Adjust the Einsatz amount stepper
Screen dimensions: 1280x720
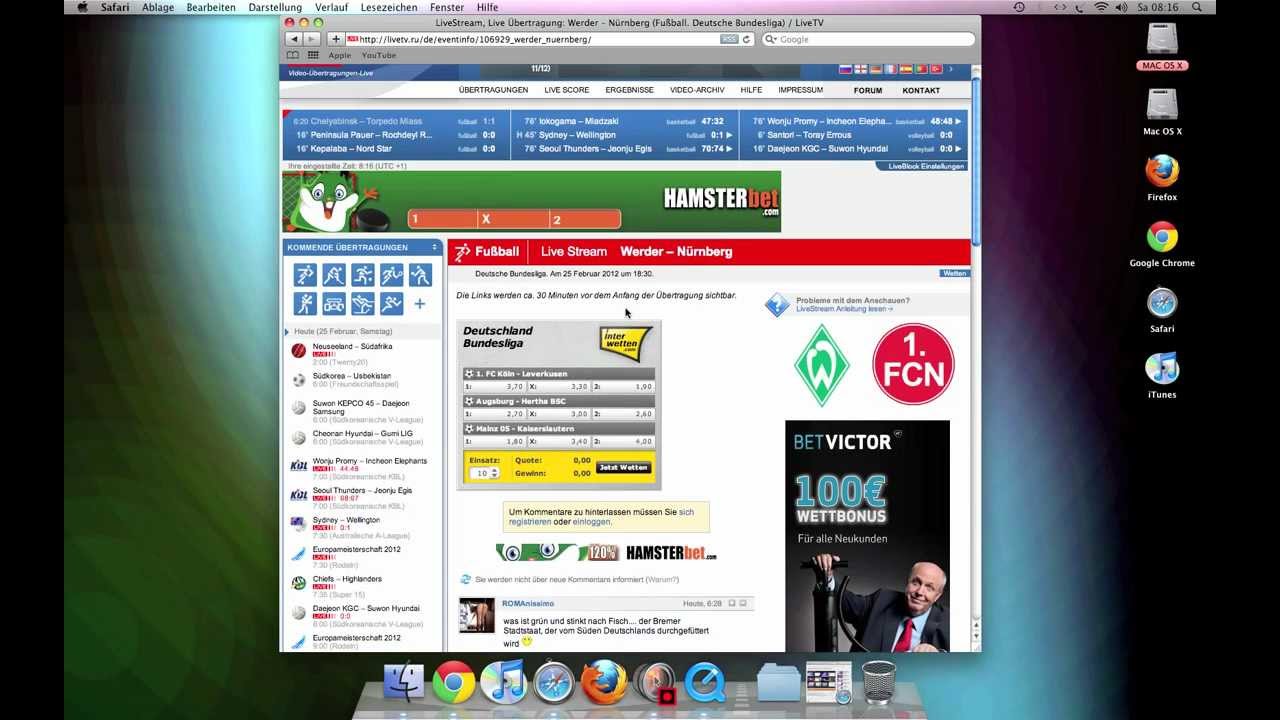(494, 473)
